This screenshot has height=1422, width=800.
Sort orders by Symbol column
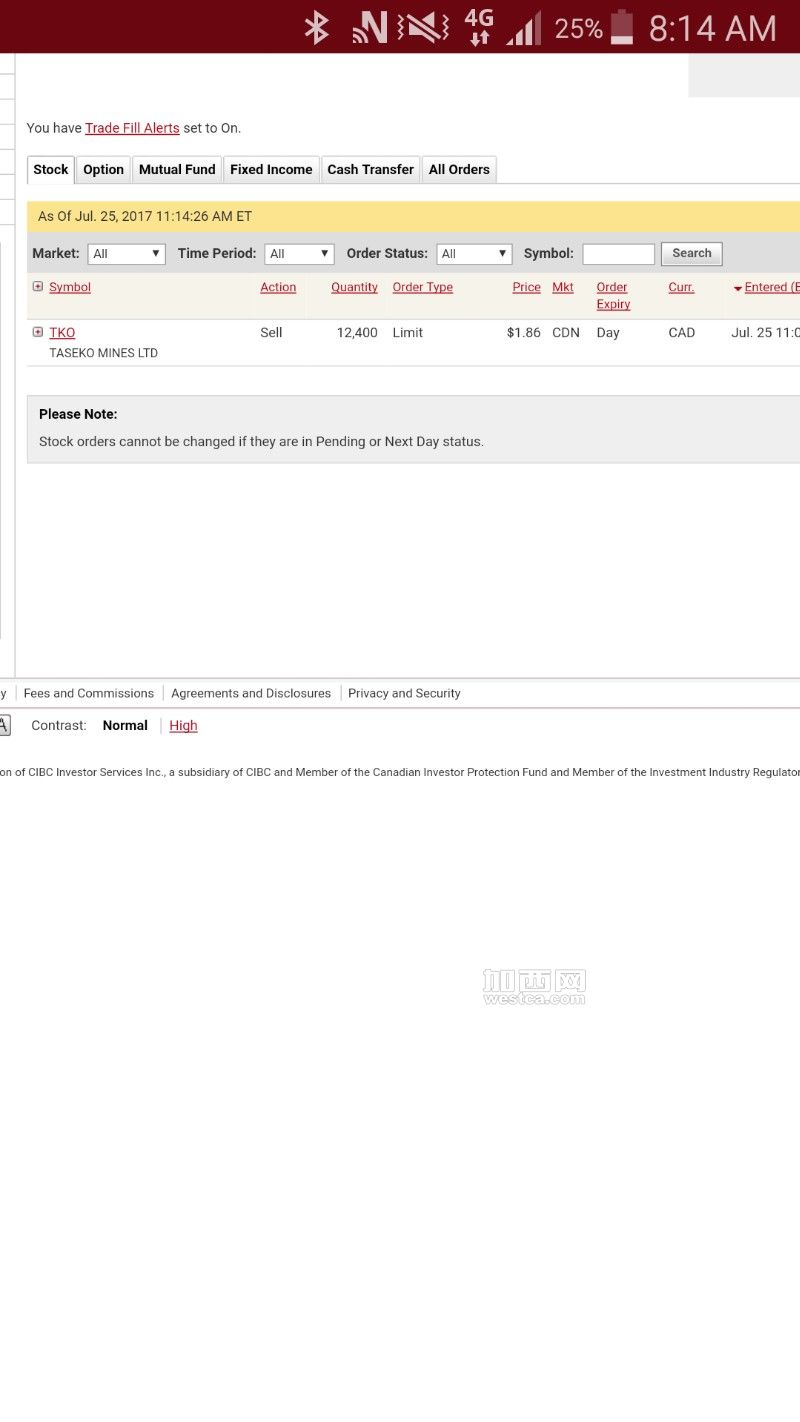tap(70, 287)
